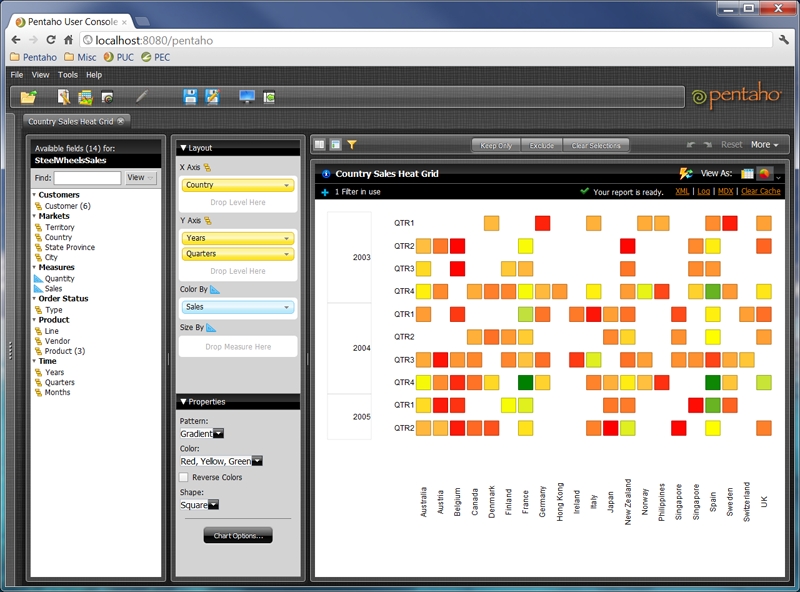
Task: Click the wrench settings icon in browser
Action: pos(784,40)
